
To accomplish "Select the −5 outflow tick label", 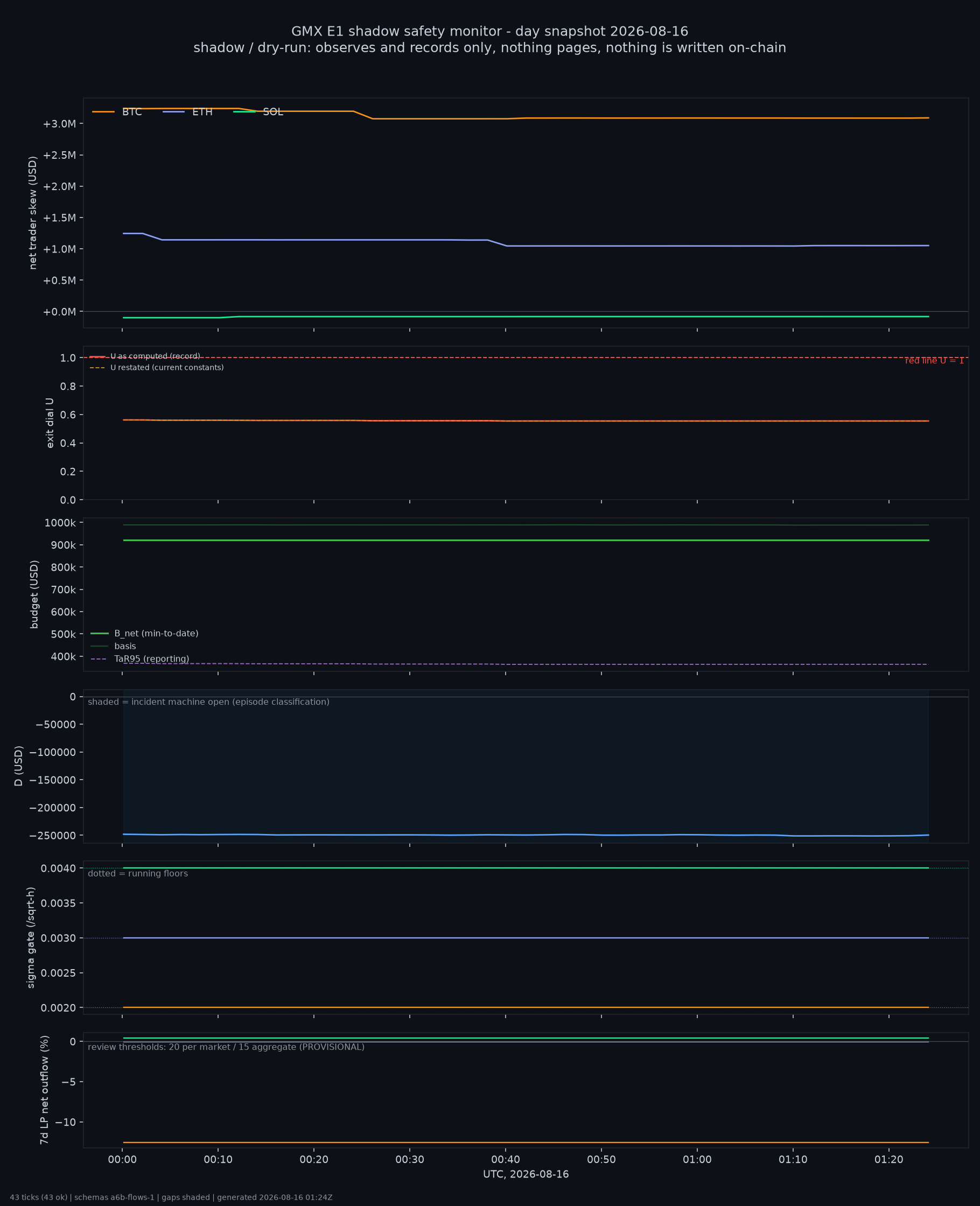I will [69, 1082].
